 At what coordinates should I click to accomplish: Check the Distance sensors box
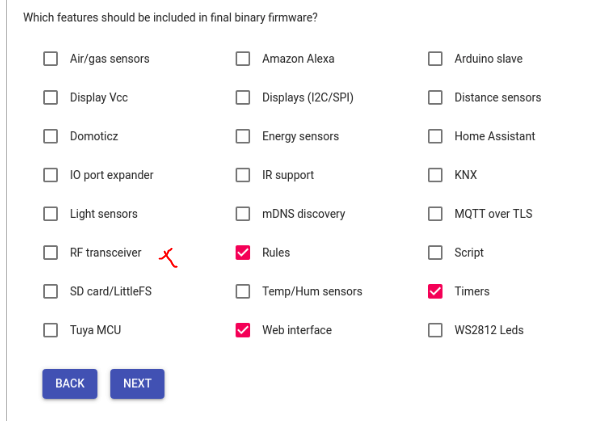coord(435,97)
